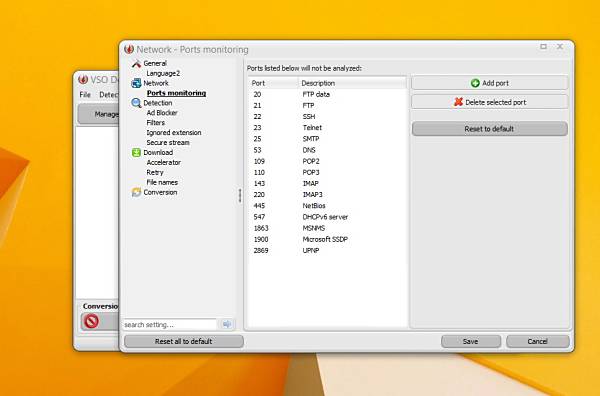Viewport: 600px width, 396px height.
Task: Open General settings in tree
Action: (155, 64)
